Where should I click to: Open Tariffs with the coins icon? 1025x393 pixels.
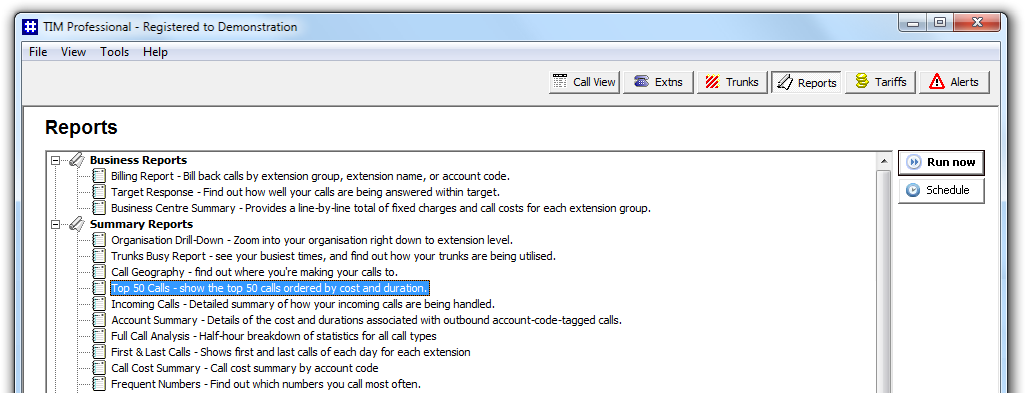[881, 82]
